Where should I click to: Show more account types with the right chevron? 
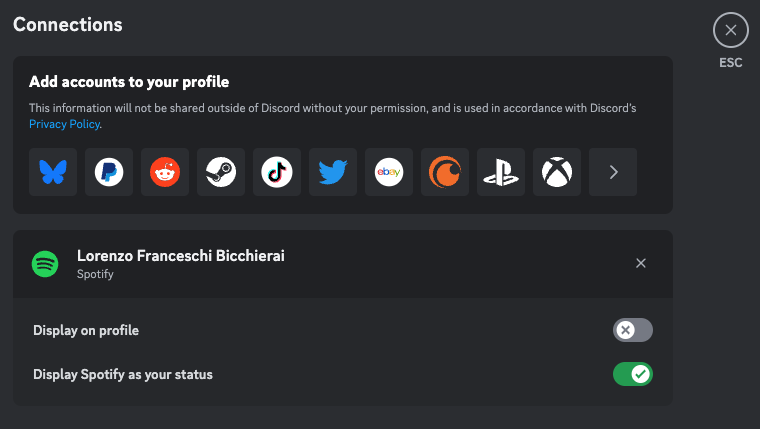click(x=613, y=173)
